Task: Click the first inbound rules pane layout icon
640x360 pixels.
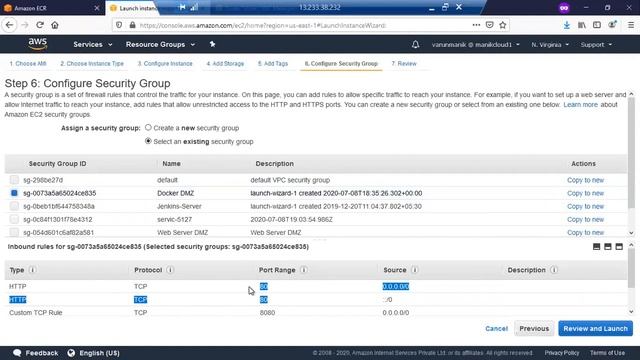Action: (x=596, y=247)
